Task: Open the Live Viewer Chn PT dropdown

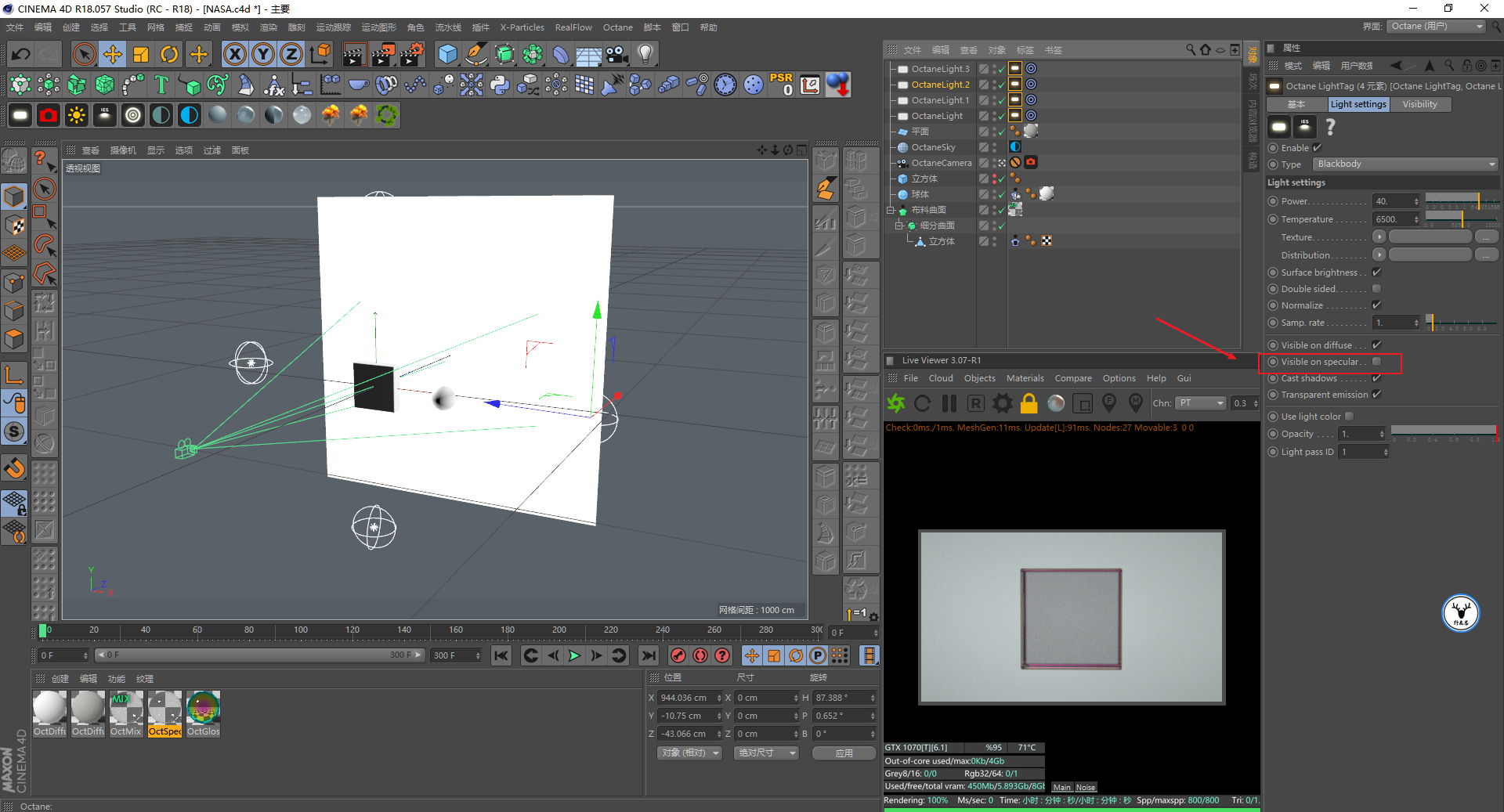Action: (x=1201, y=403)
